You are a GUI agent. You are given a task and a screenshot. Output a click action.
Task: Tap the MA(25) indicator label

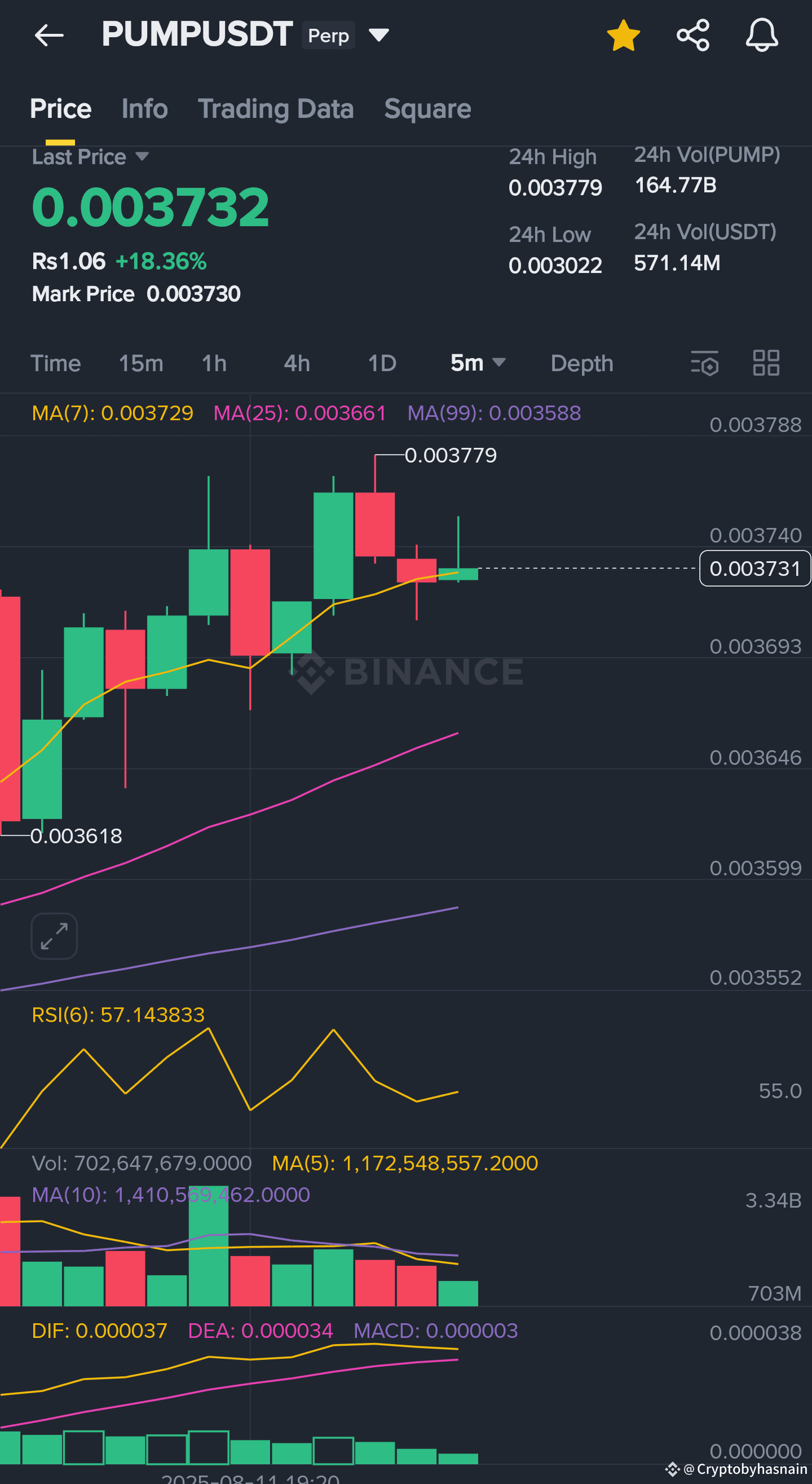point(299,413)
